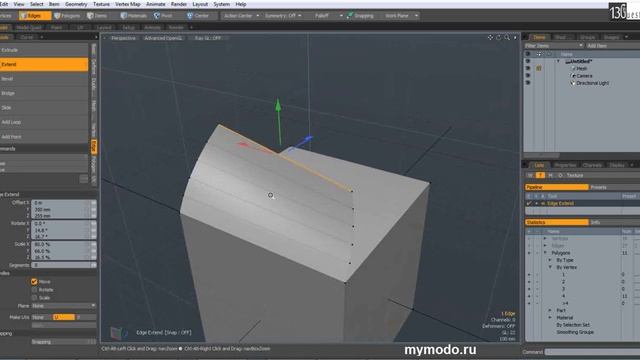The height and width of the screenshot is (360, 640).
Task: Click the Scale X value field
Action: (60, 244)
